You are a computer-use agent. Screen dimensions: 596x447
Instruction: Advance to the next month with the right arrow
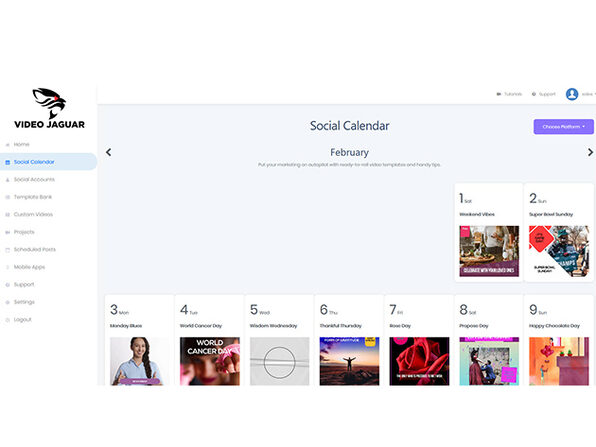pyautogui.click(x=590, y=152)
